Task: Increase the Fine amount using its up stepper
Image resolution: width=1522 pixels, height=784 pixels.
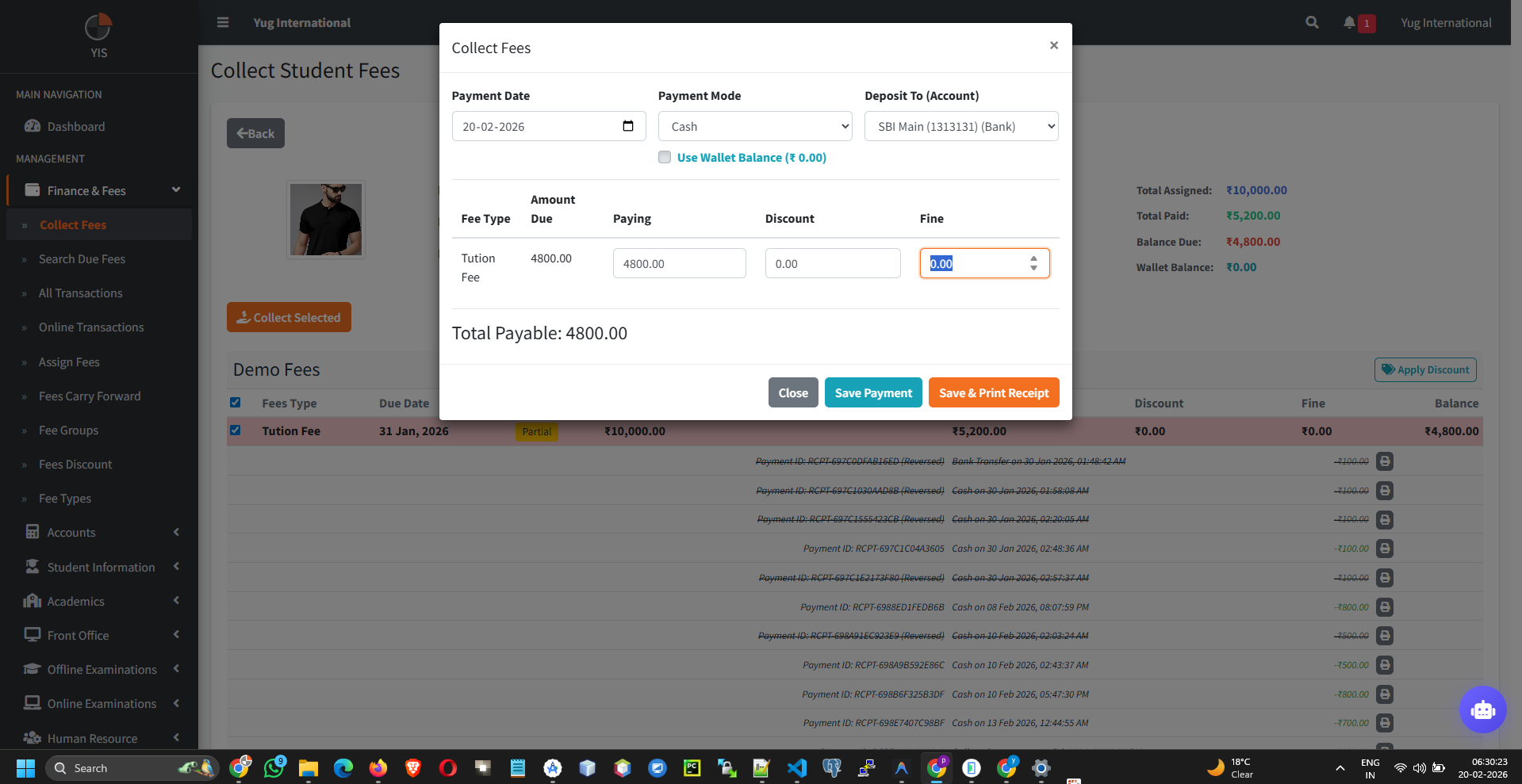Action: coord(1033,258)
